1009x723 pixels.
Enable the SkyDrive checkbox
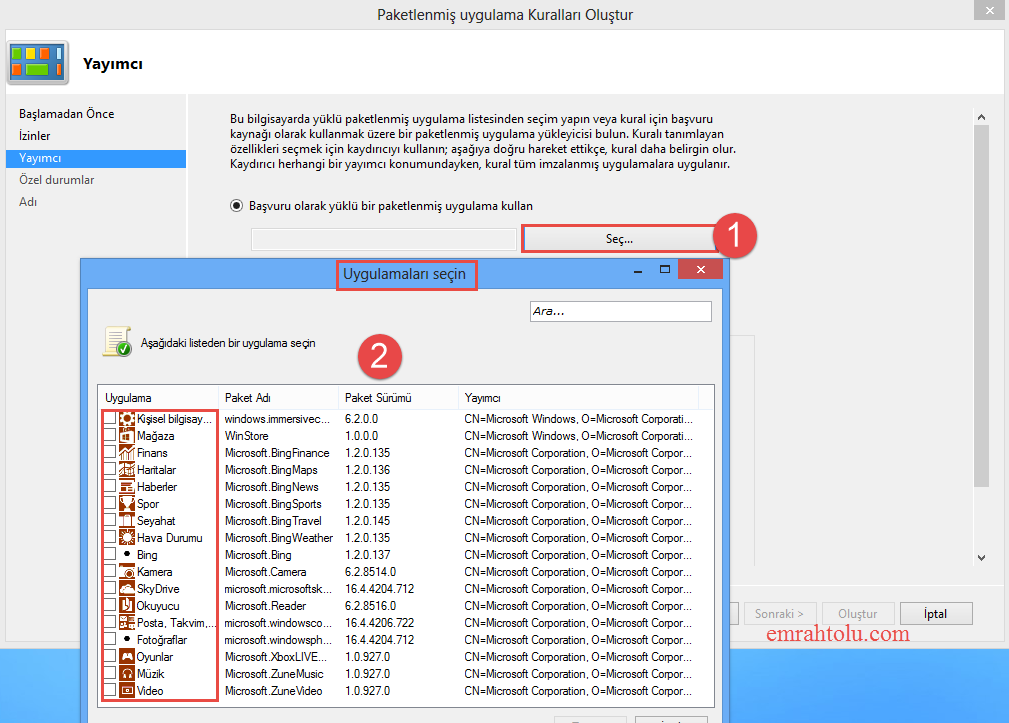pos(109,588)
